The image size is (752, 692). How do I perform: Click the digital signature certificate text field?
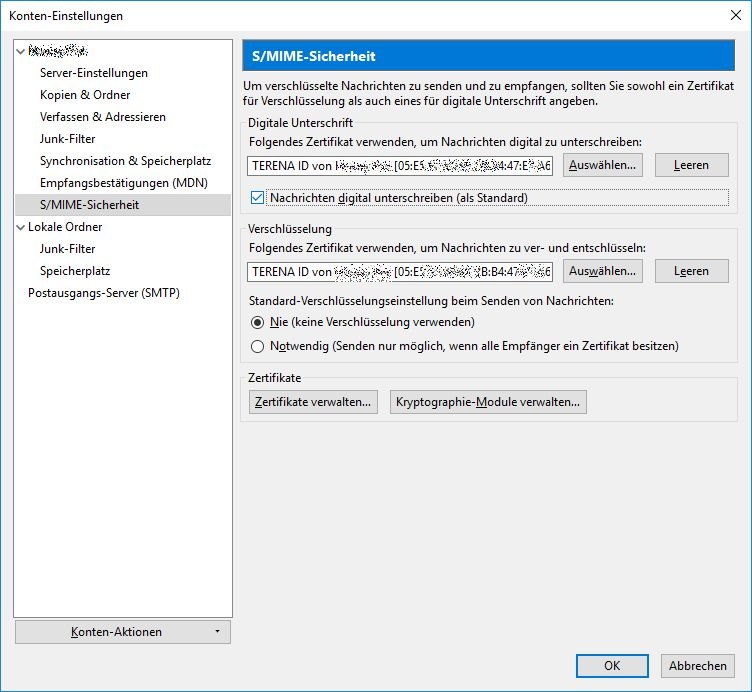(400, 165)
